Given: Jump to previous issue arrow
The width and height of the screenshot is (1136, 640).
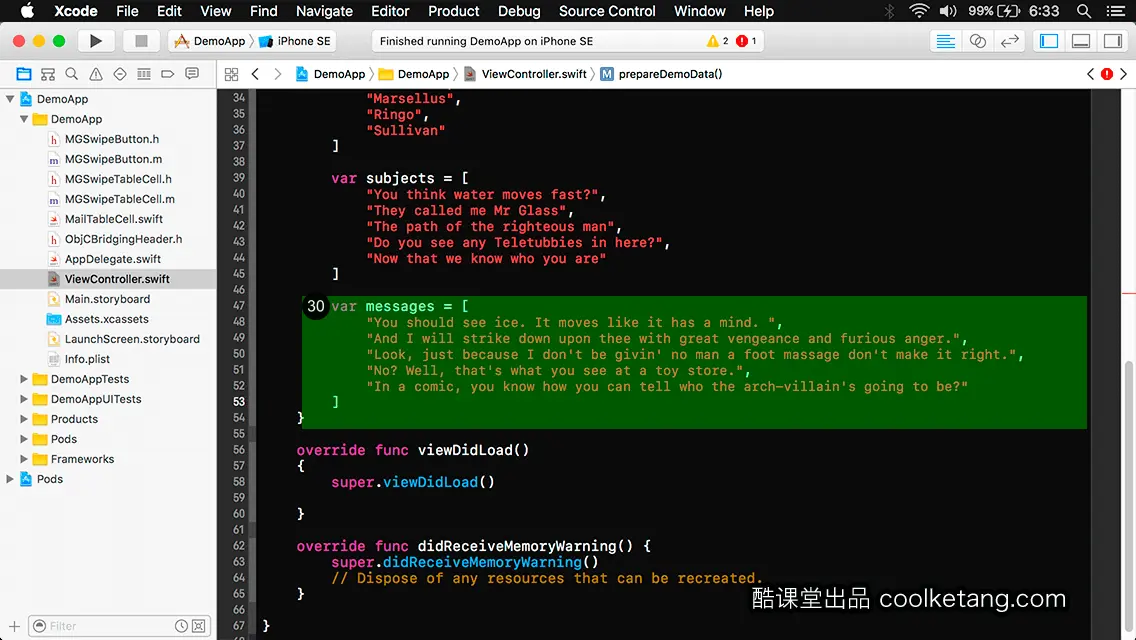Looking at the screenshot, I should pyautogui.click(x=1090, y=74).
